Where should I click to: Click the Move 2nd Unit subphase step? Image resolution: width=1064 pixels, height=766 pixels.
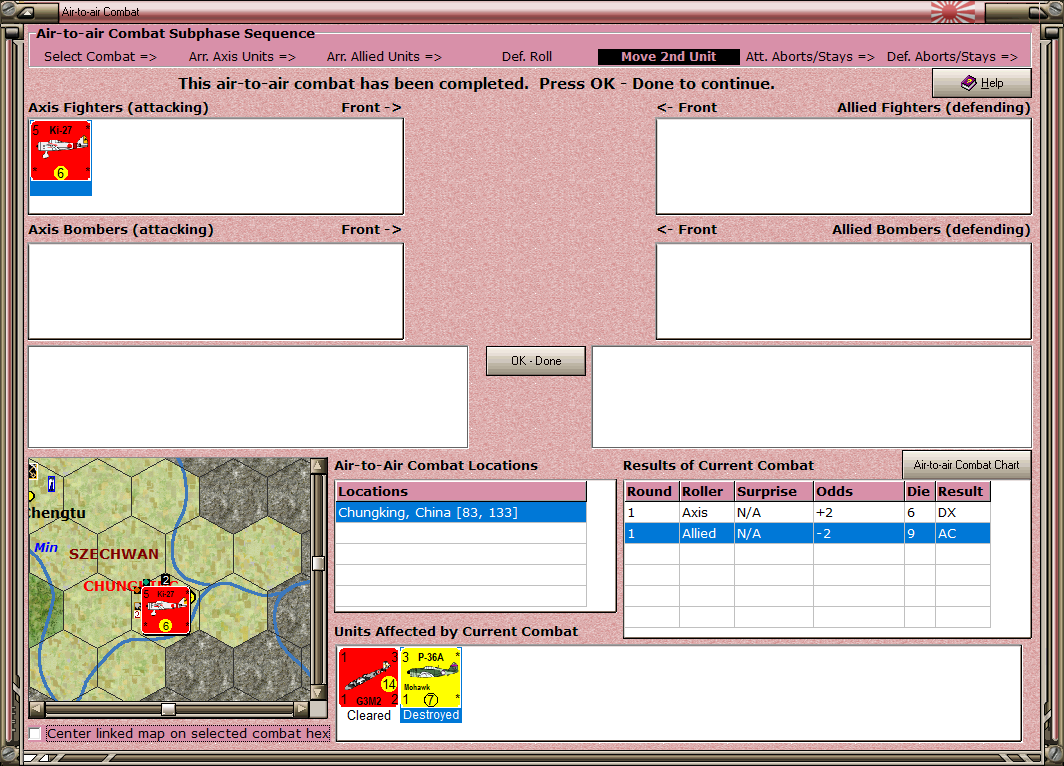coord(668,56)
